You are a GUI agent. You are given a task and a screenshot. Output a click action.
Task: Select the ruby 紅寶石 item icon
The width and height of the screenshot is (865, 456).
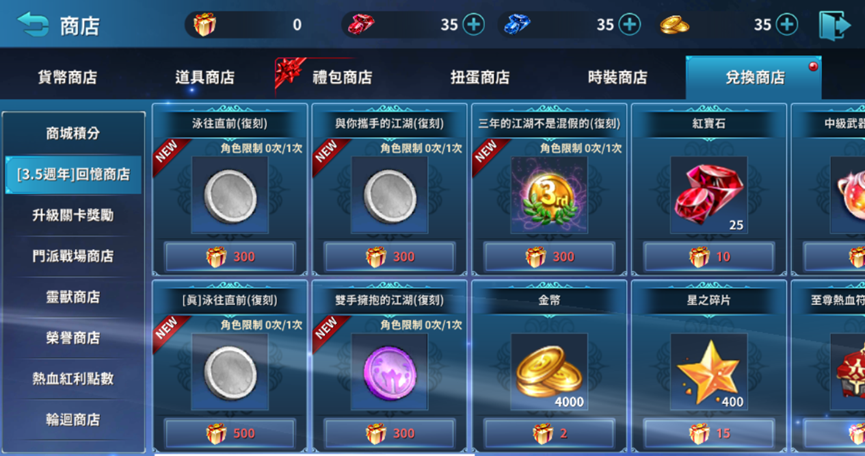pos(709,195)
